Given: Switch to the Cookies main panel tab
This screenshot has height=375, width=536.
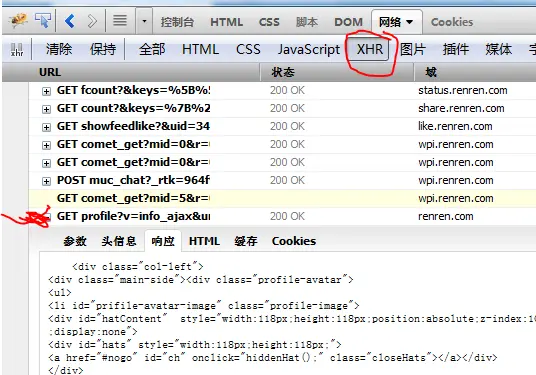Looking at the screenshot, I should (x=452, y=22).
